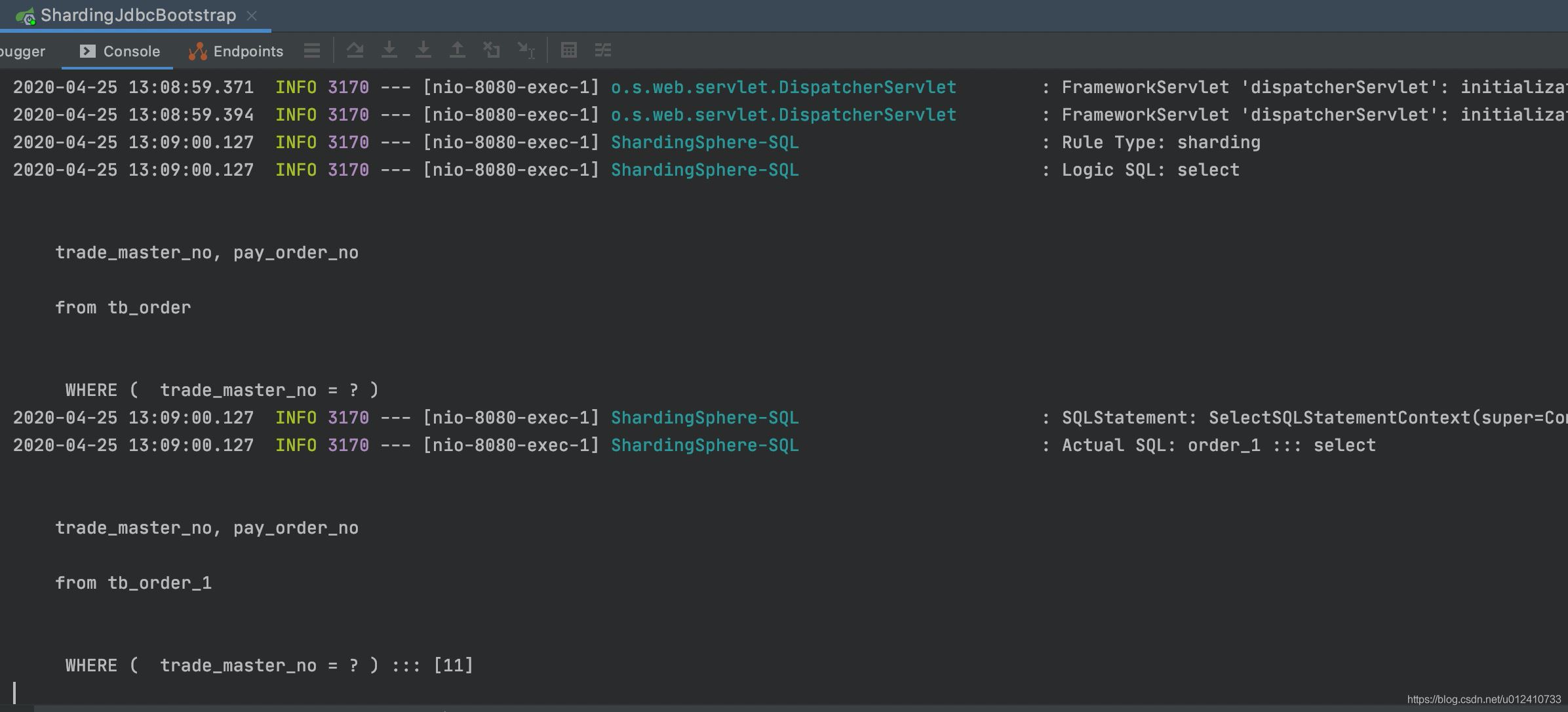Viewport: 1568px width, 712px height.
Task: Open the hamburger layout menu icon
Action: click(x=312, y=50)
